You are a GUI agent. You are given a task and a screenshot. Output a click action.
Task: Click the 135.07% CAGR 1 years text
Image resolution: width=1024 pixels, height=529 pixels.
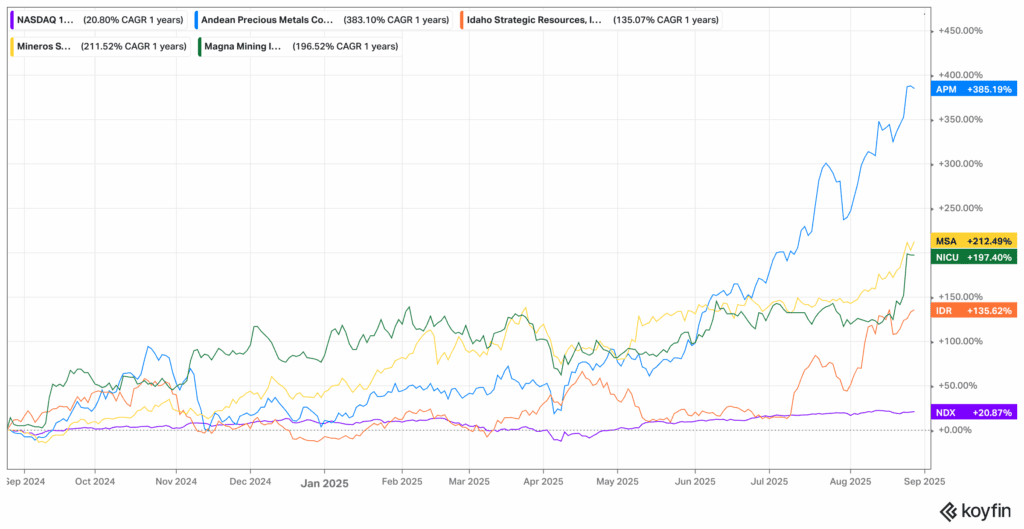pos(665,20)
